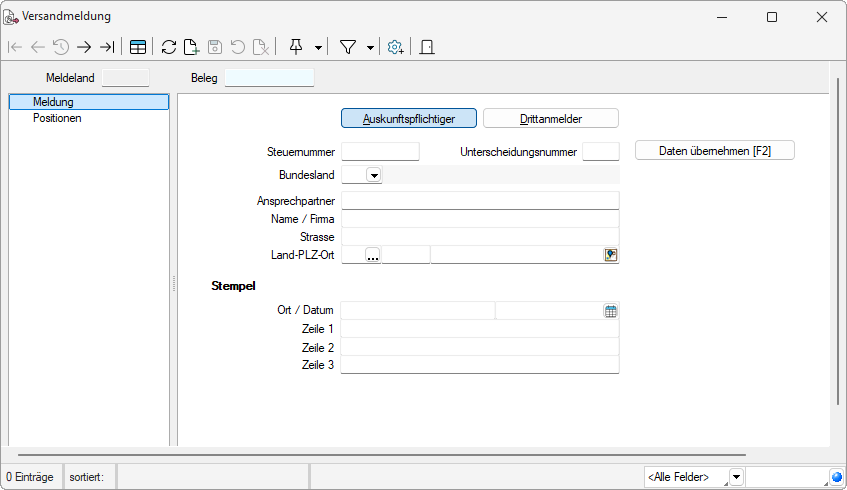Click the refresh icon in toolbar
This screenshot has height=490, width=847.
pos(169,47)
